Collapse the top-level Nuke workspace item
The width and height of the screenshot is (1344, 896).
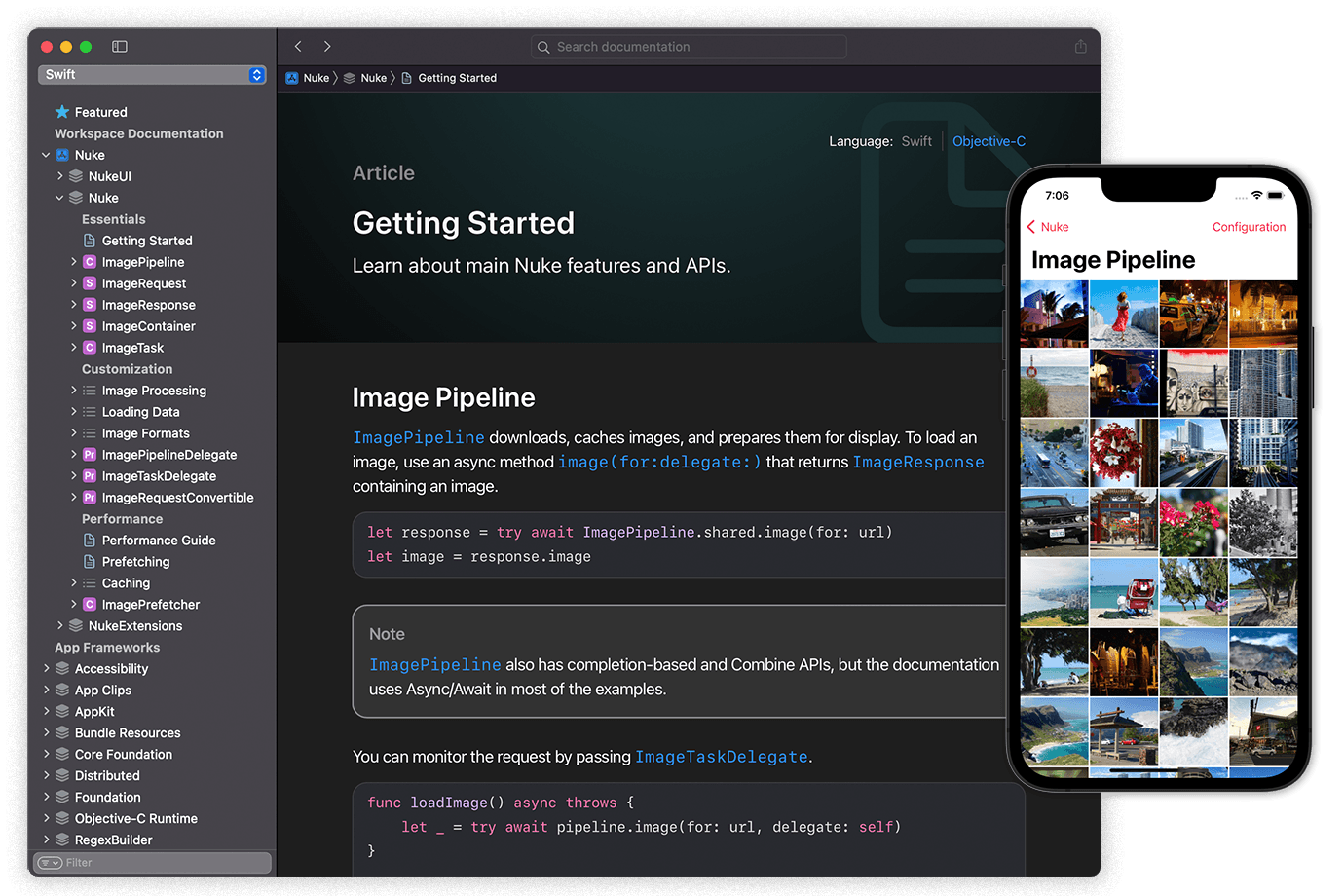click(46, 155)
